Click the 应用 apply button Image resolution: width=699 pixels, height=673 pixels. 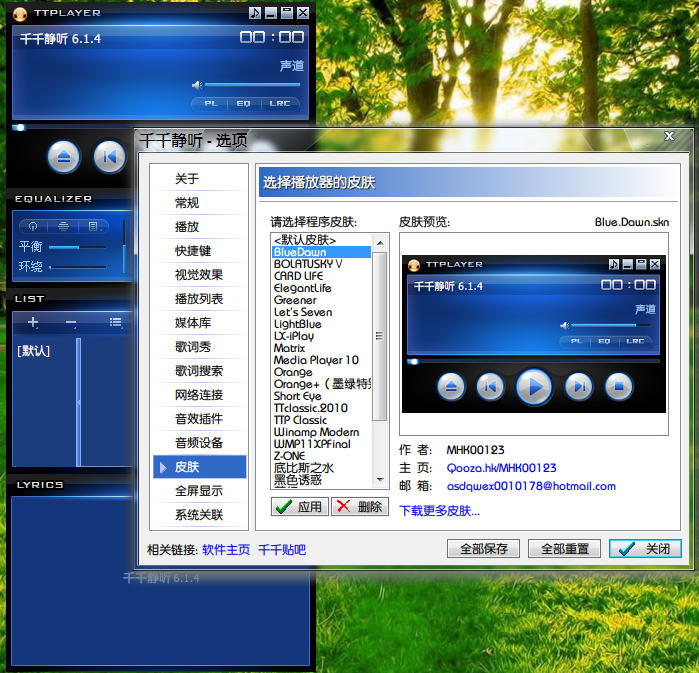300,507
